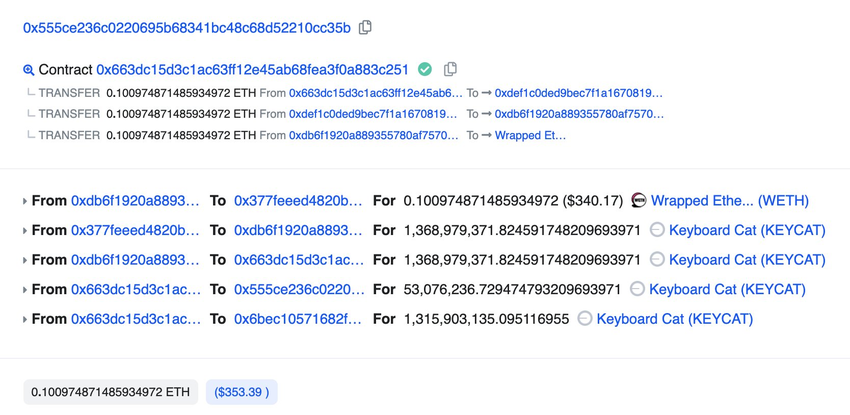The height and width of the screenshot is (415, 850).
Task: Click the green verified checkmark icon
Action: click(425, 69)
